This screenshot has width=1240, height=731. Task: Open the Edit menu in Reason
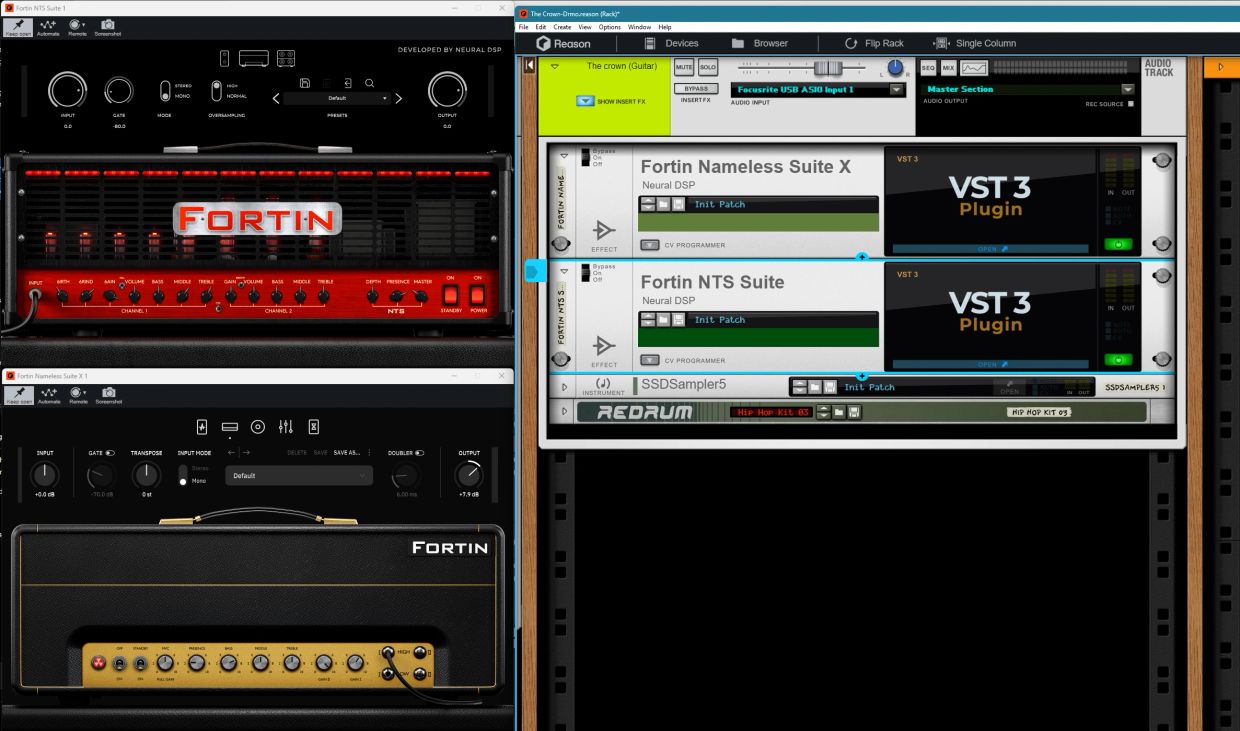point(541,27)
